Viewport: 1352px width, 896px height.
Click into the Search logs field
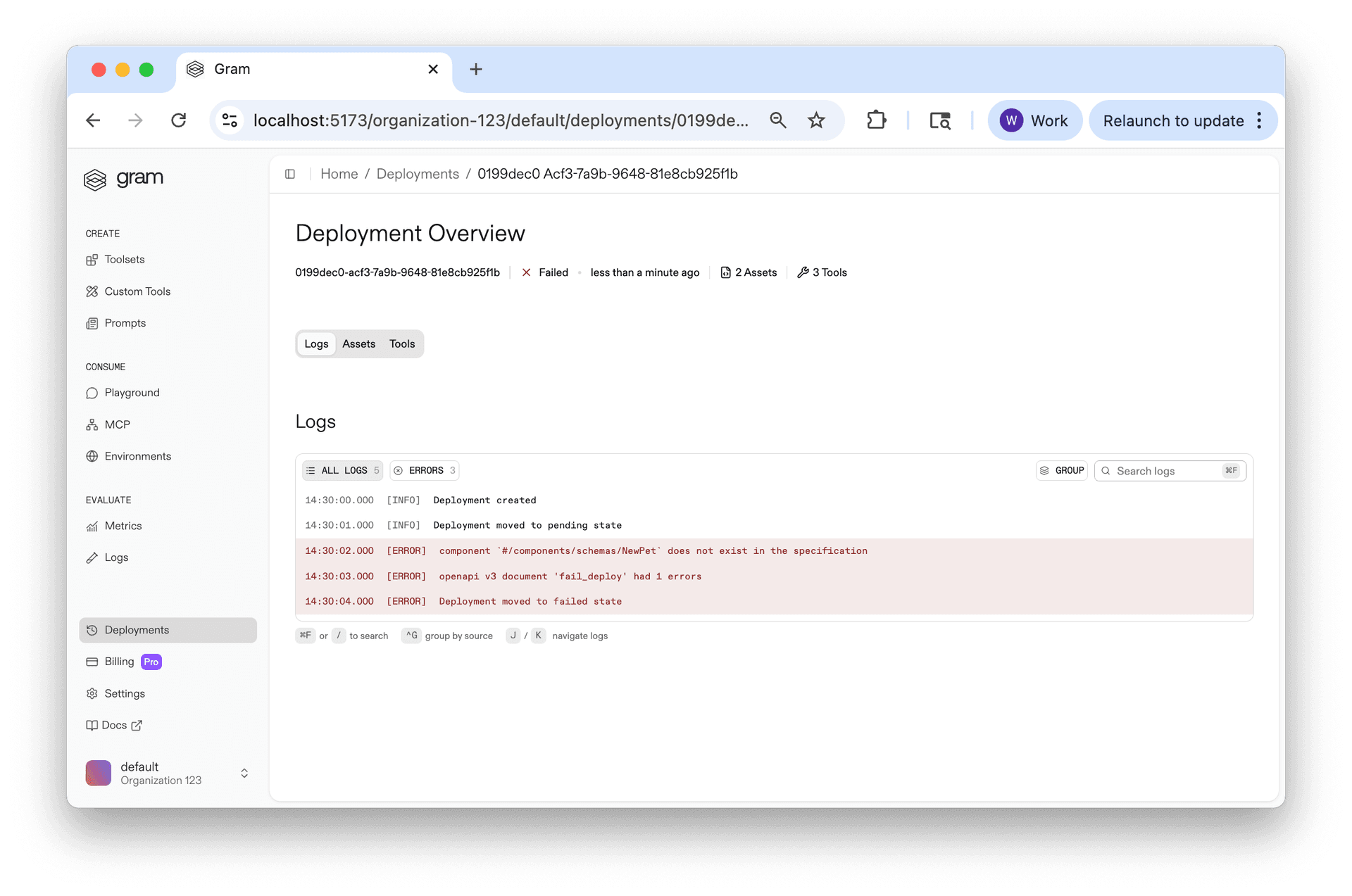[1162, 470]
